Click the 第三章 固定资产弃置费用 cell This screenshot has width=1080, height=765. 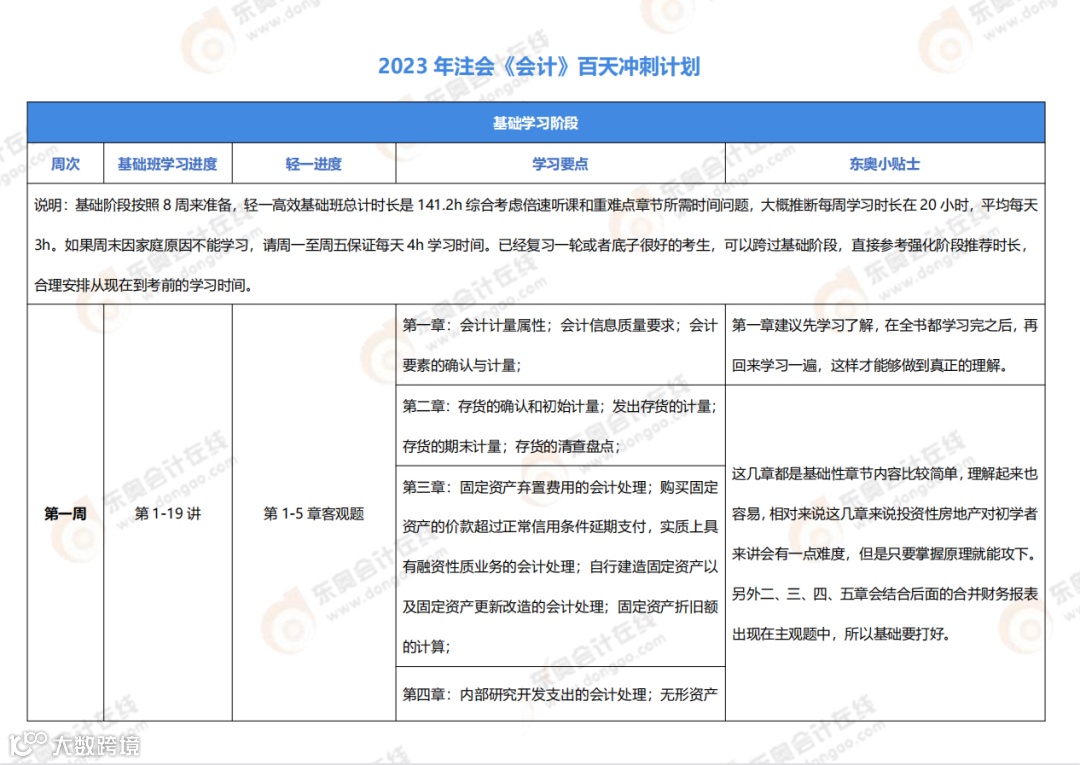pos(560,566)
